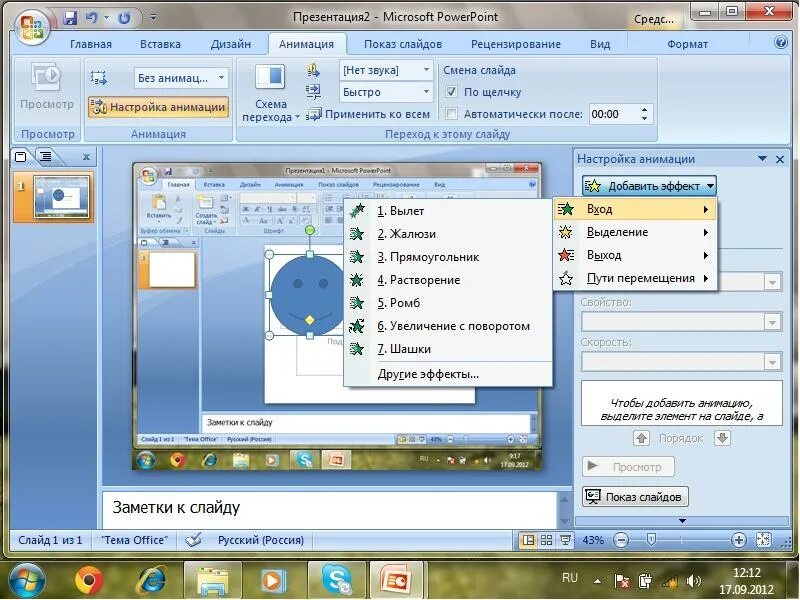Choose the 7. Шашки entrance effect

pyautogui.click(x=448, y=349)
